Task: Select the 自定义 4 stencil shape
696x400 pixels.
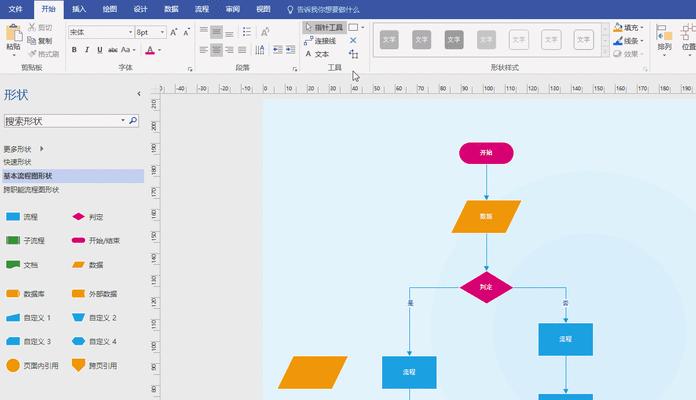Action: click(x=79, y=341)
